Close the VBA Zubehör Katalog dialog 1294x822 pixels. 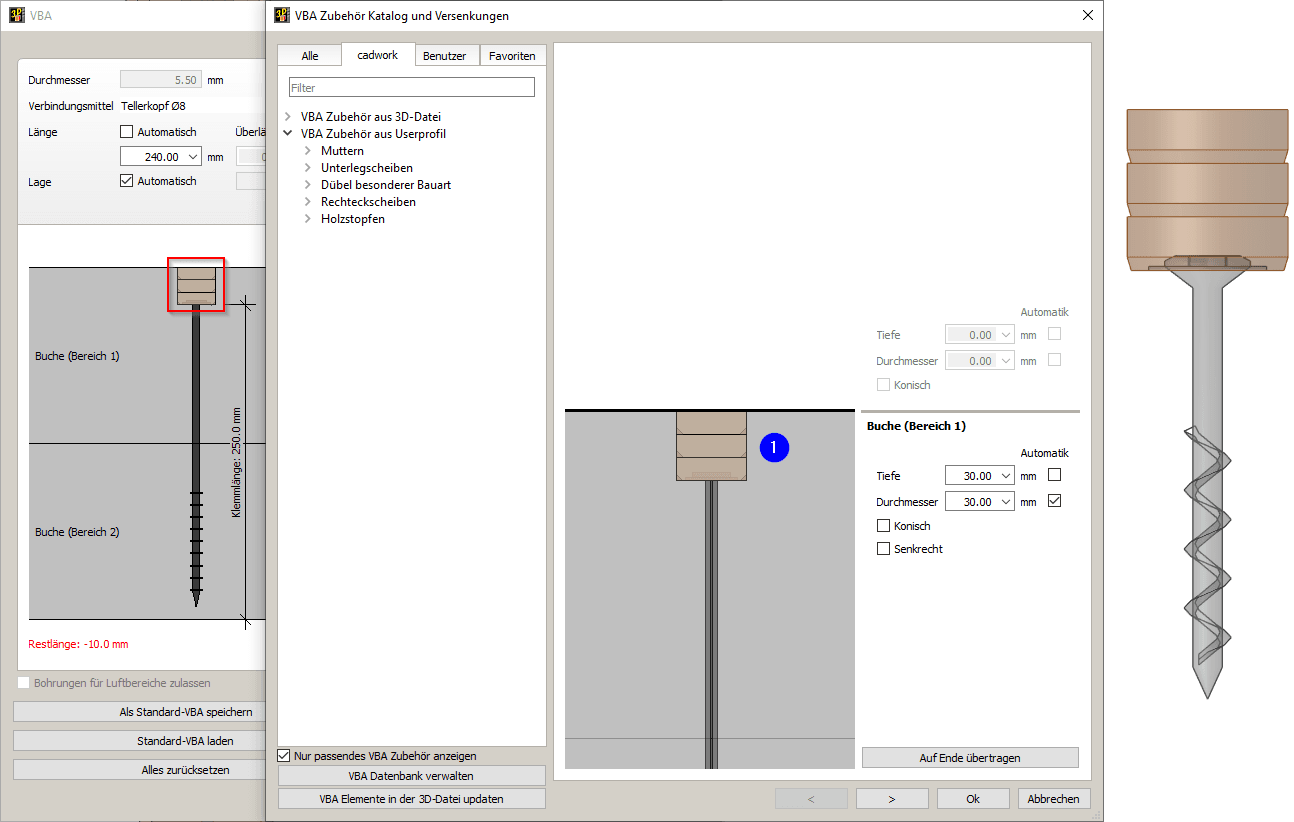click(1088, 15)
